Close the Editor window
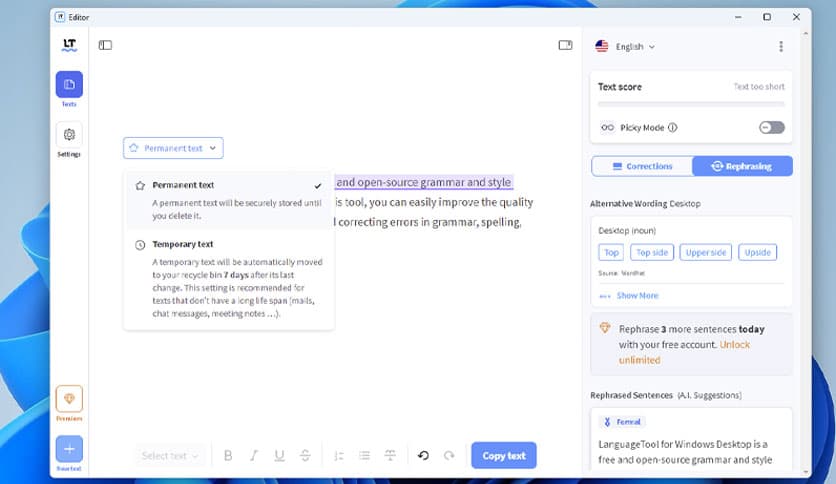Screen dimensions: 836x484 [x=796, y=17]
